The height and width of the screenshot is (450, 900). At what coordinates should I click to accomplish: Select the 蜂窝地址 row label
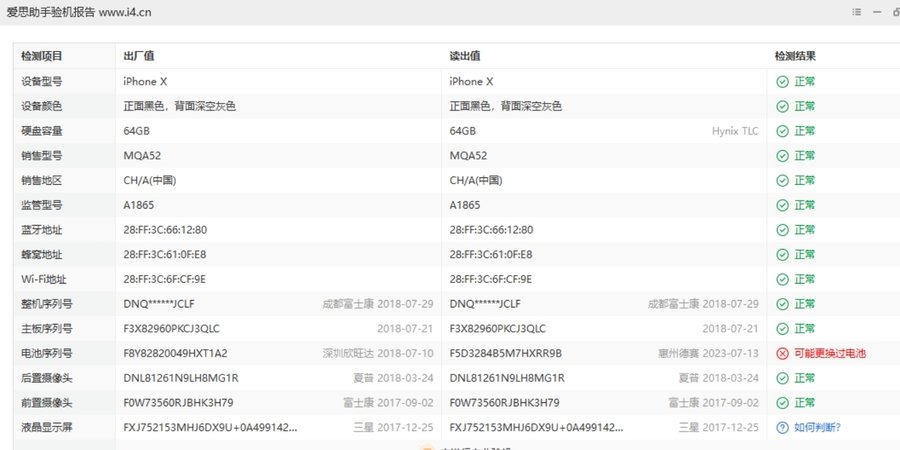(42, 254)
